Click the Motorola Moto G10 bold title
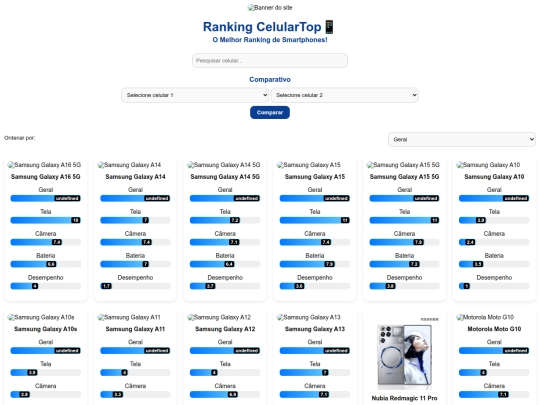Screen dimensions: 540x405 [x=494, y=329]
